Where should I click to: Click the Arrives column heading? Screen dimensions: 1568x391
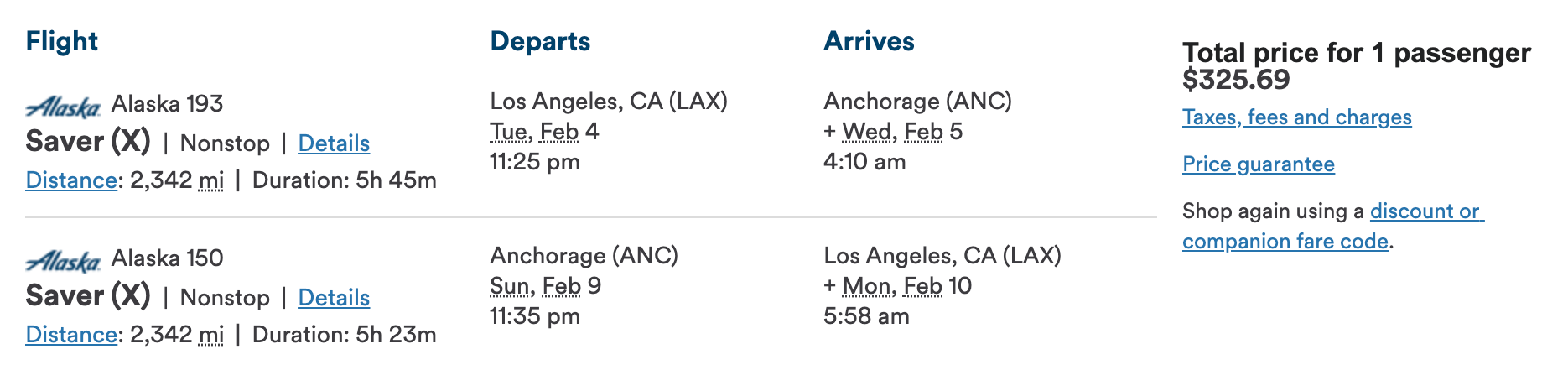pyautogui.click(x=869, y=41)
